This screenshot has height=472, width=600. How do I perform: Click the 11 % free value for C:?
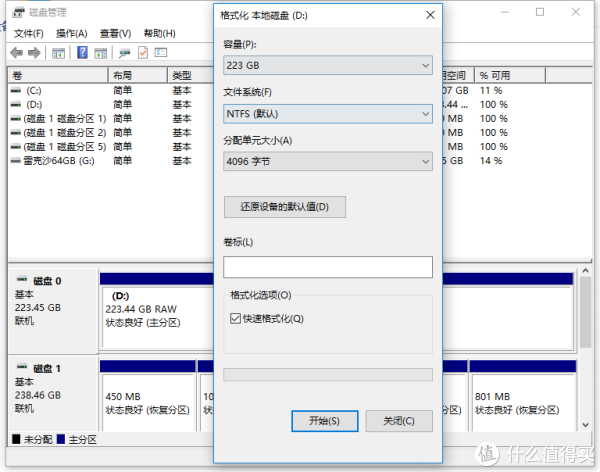pyautogui.click(x=491, y=91)
